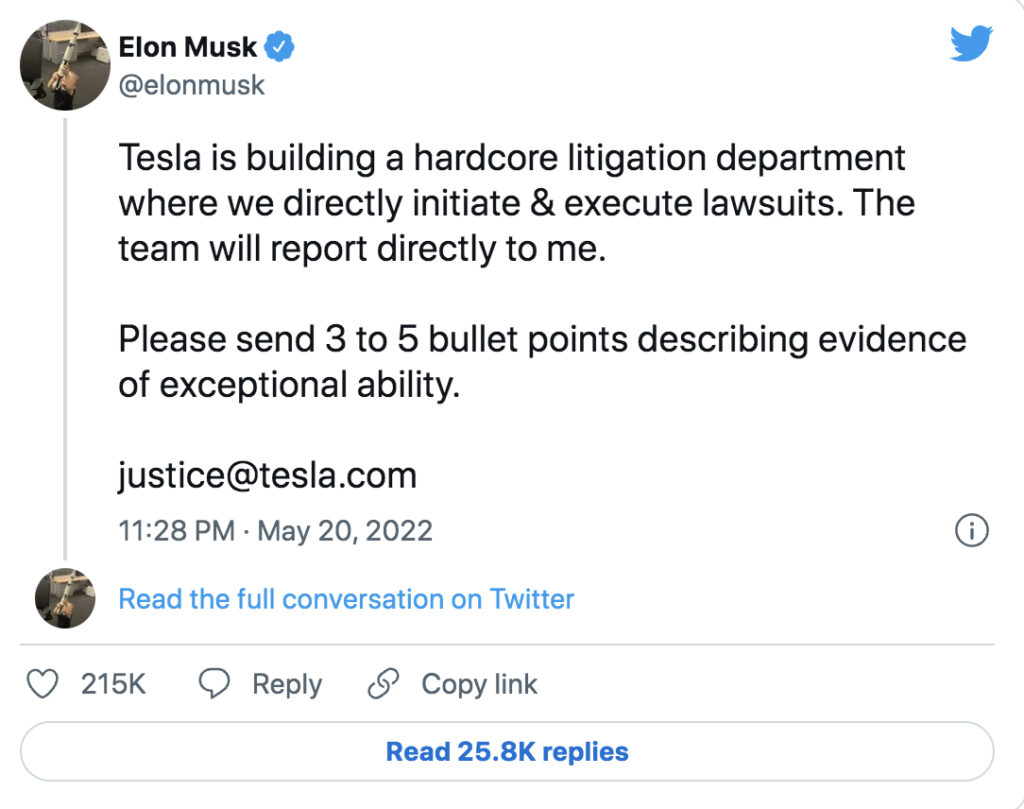This screenshot has height=809, width=1024.
Task: Click the justice@tesla.com email address
Action: (x=267, y=475)
